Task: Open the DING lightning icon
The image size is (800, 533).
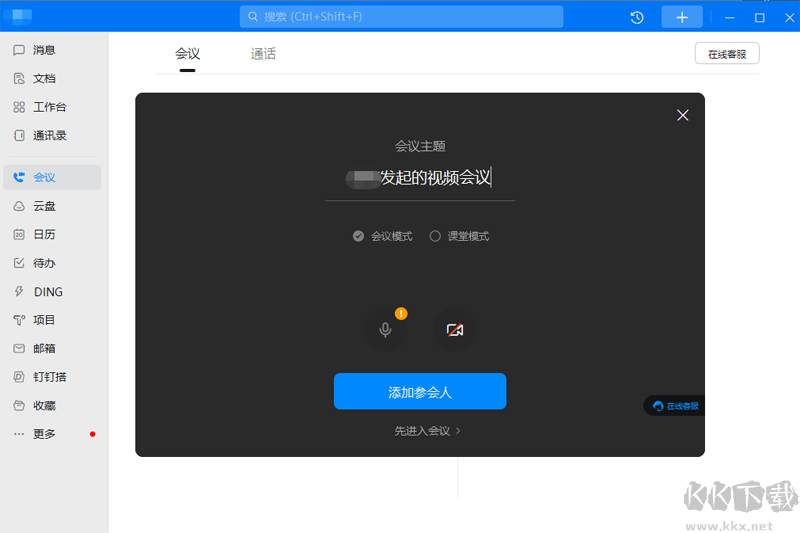Action: (x=19, y=292)
